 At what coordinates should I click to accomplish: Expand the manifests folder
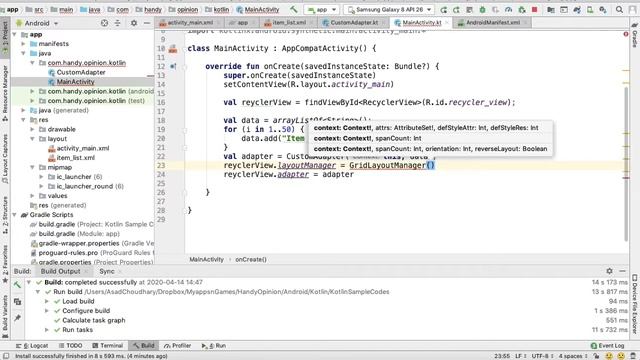coord(24,44)
